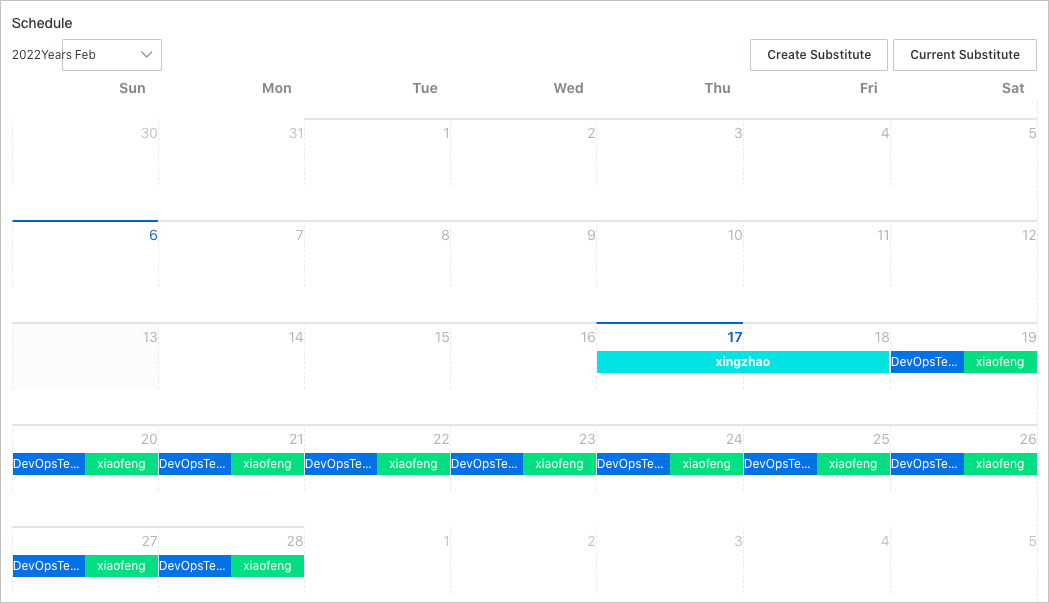
Task: Open the month dropdown showing Feb
Action: point(112,55)
